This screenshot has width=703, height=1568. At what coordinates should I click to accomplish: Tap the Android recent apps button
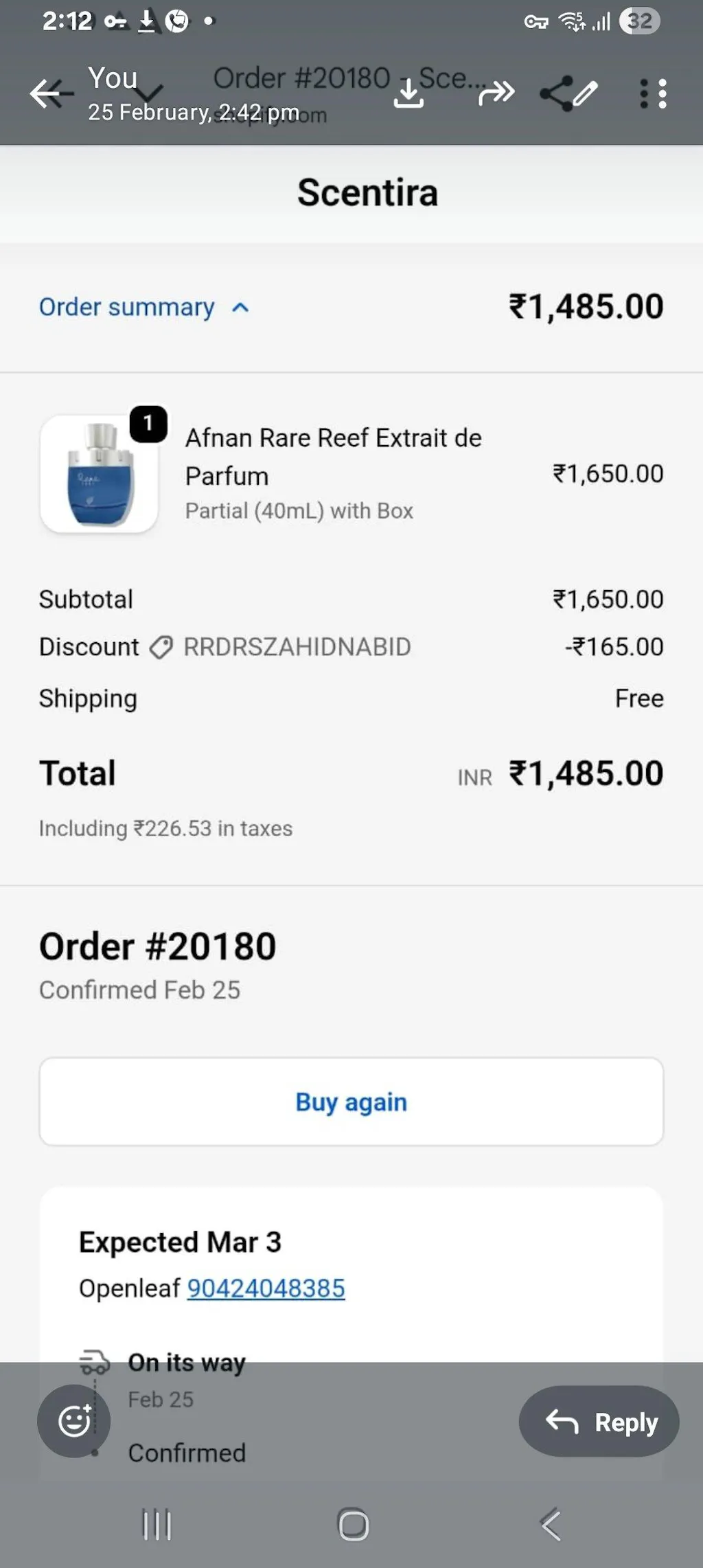coord(157,1525)
